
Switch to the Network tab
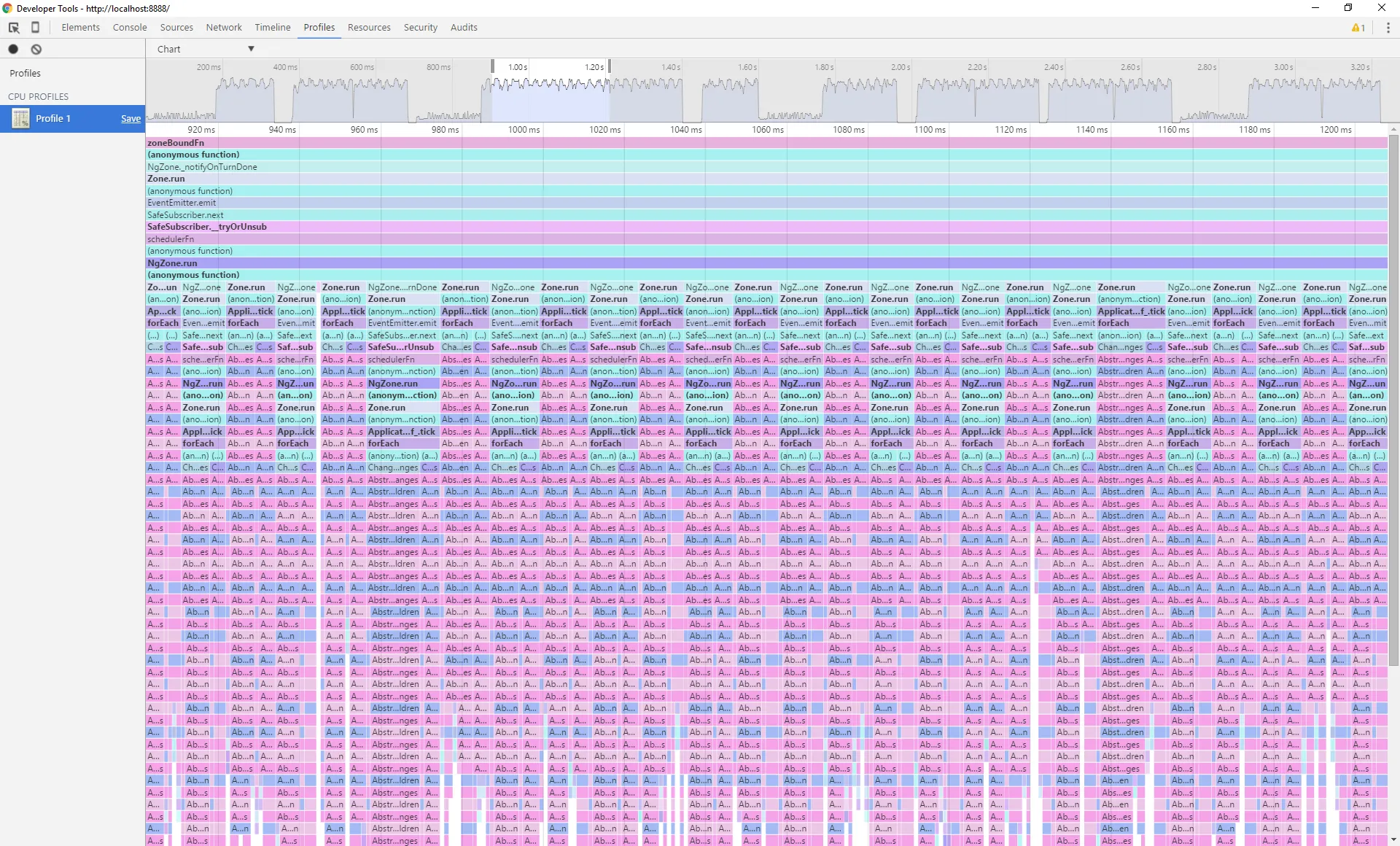point(223,28)
